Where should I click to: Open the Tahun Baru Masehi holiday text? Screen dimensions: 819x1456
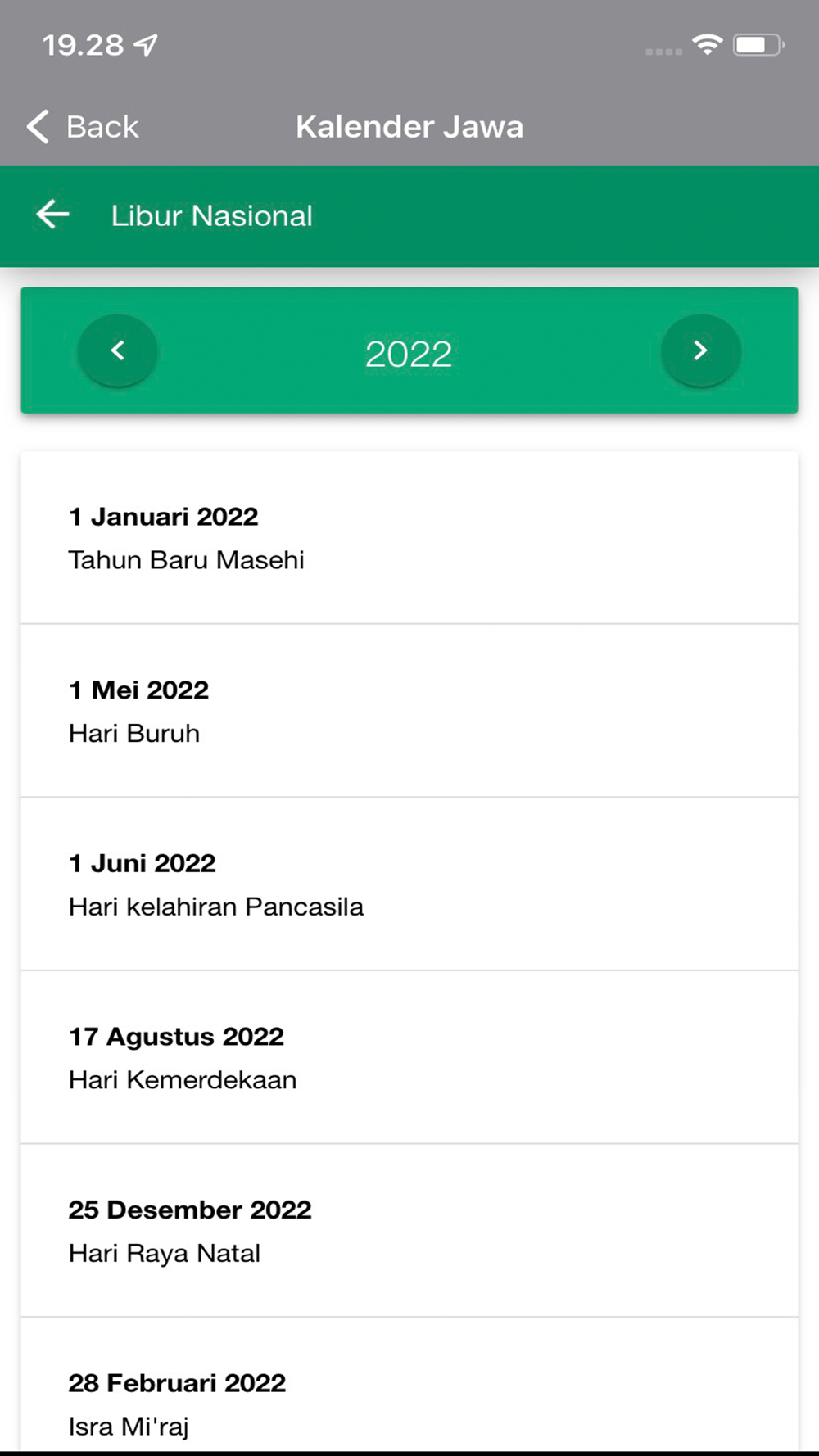click(187, 560)
